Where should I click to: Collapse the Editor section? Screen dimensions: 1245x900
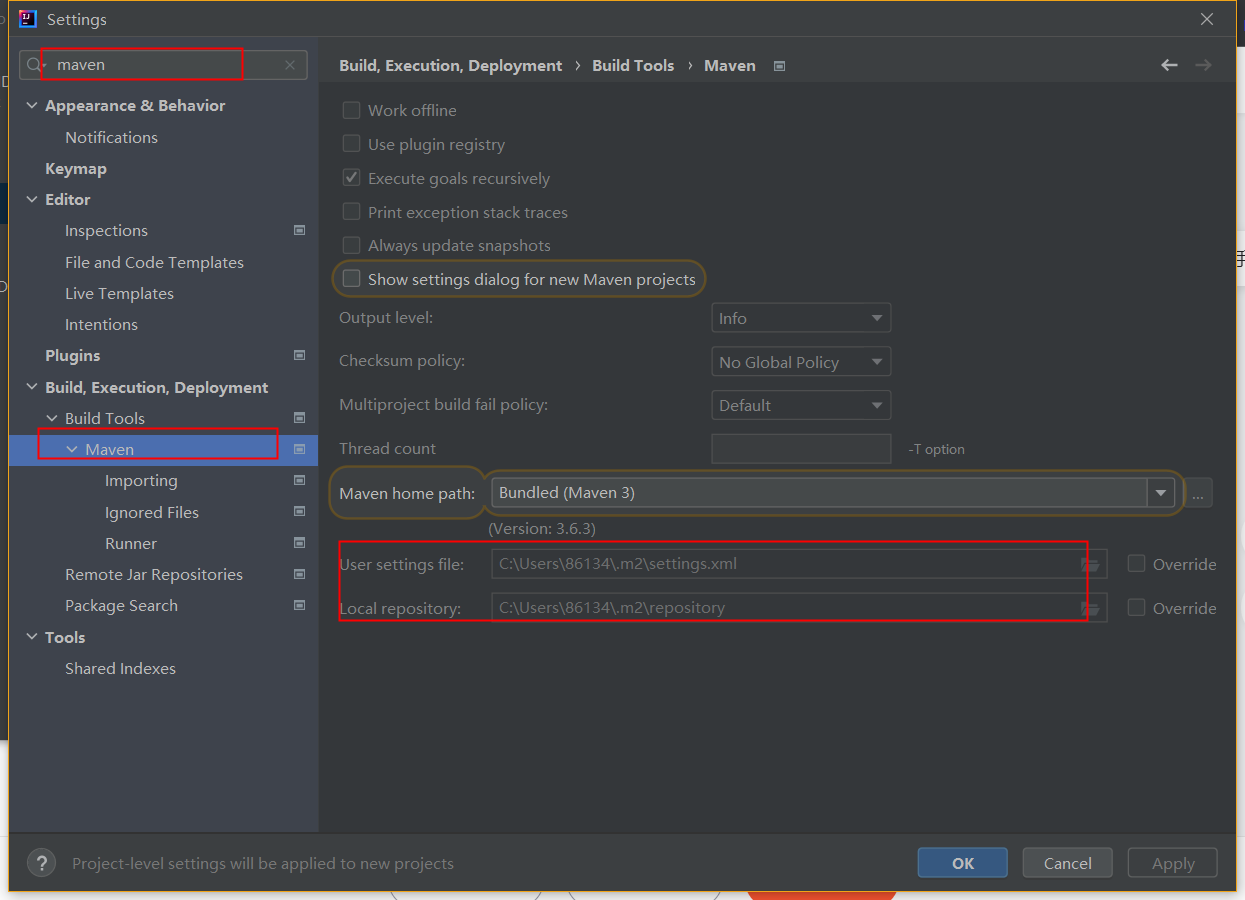pyautogui.click(x=32, y=199)
